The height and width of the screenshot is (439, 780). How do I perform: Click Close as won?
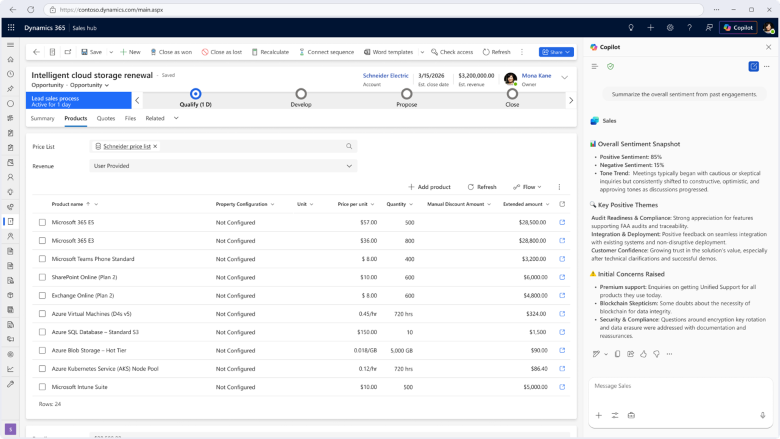[x=171, y=52]
